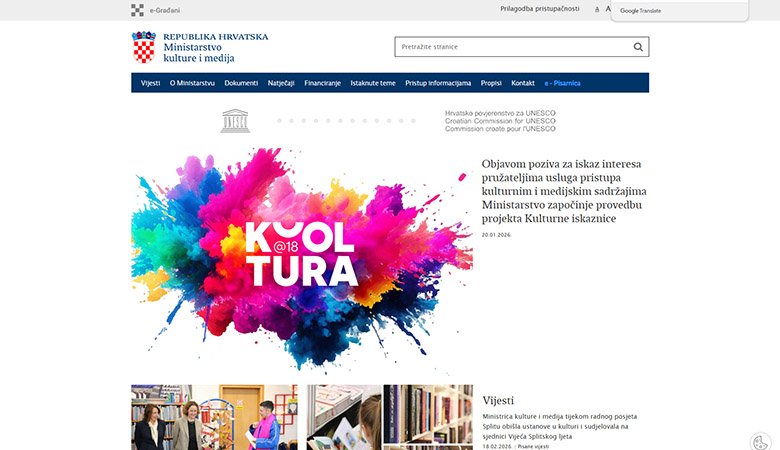The height and width of the screenshot is (450, 780).
Task: Open the Kulturne iskaznice headline article
Action: [x=563, y=191]
